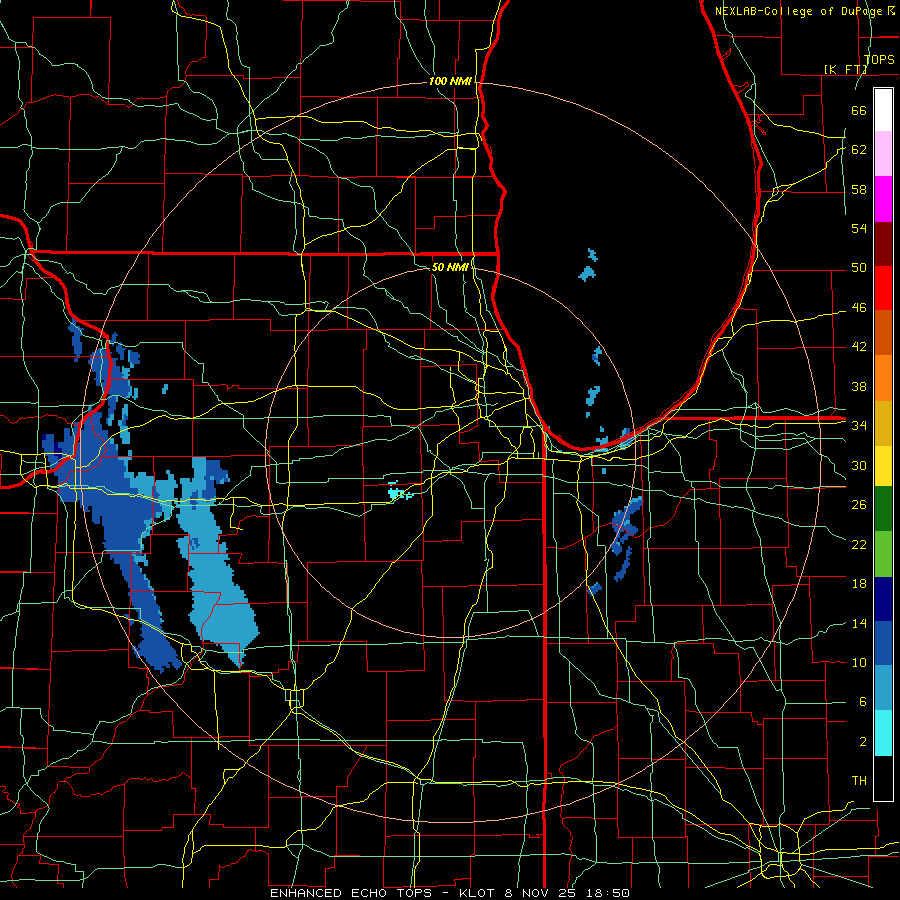Viewport: 900px width, 900px height.
Task: Click the yellow legend swatch
Action: (x=883, y=465)
